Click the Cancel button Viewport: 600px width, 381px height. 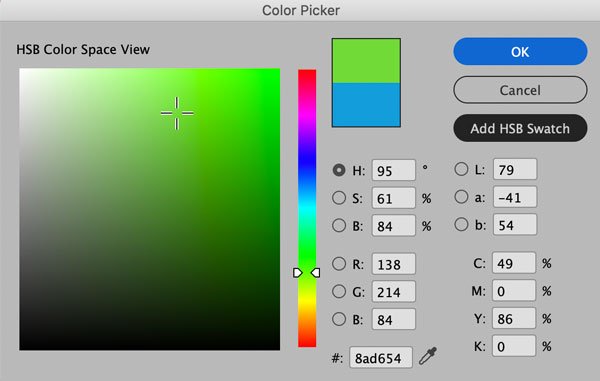tap(520, 90)
